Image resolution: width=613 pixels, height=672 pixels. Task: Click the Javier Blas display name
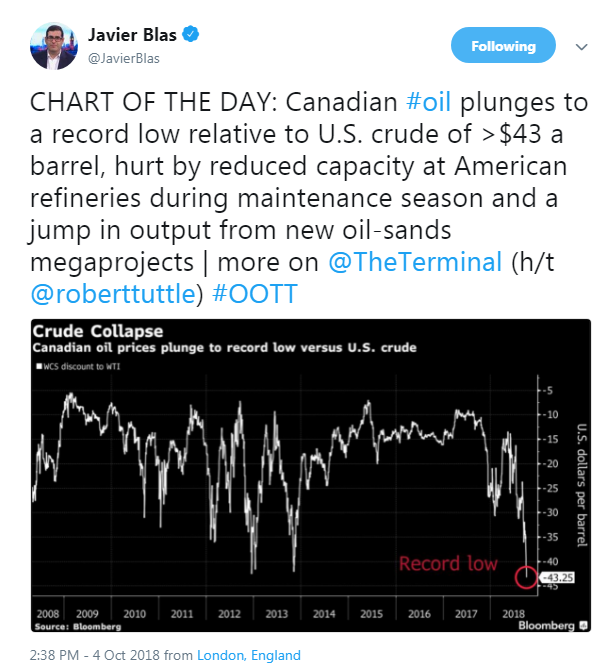tap(132, 35)
